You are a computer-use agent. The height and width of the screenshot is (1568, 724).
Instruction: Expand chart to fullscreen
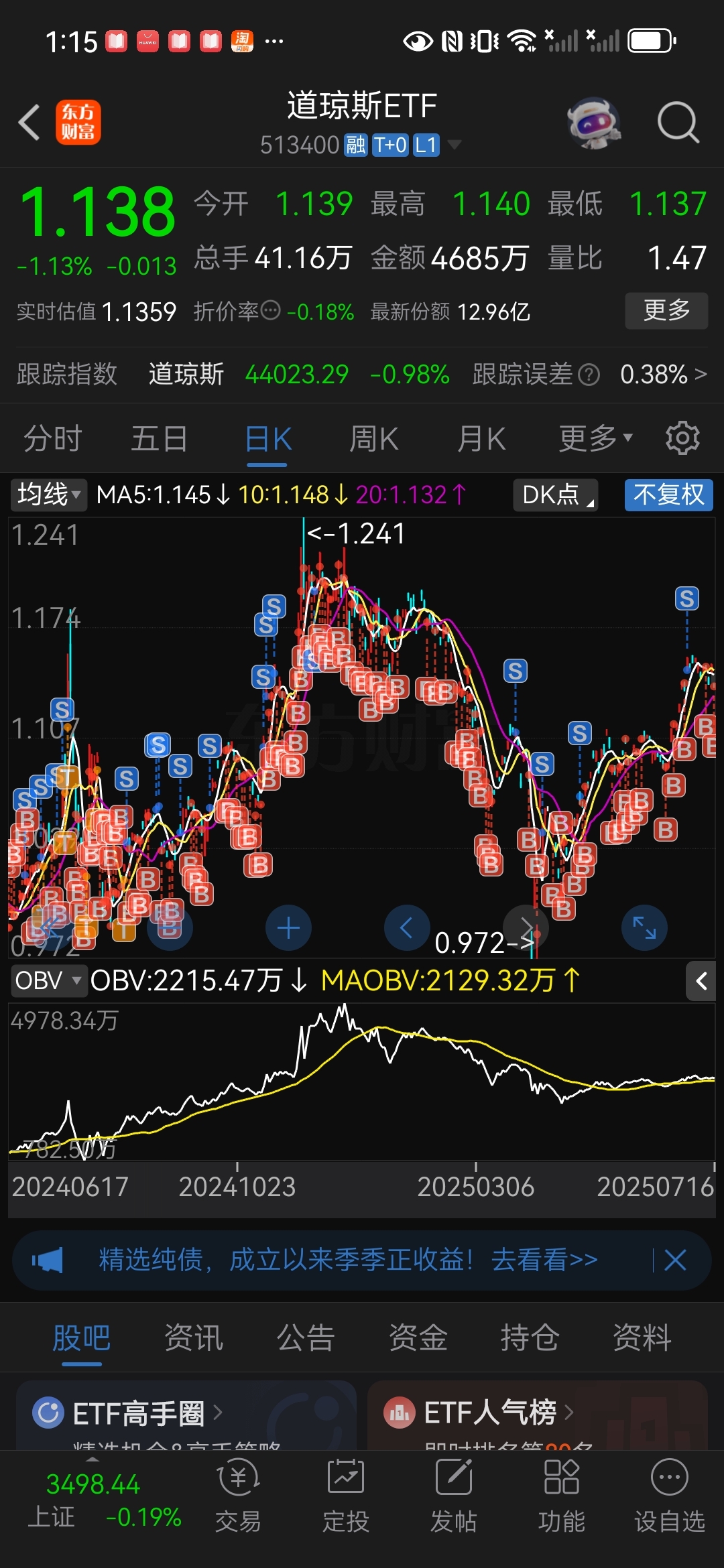(645, 928)
